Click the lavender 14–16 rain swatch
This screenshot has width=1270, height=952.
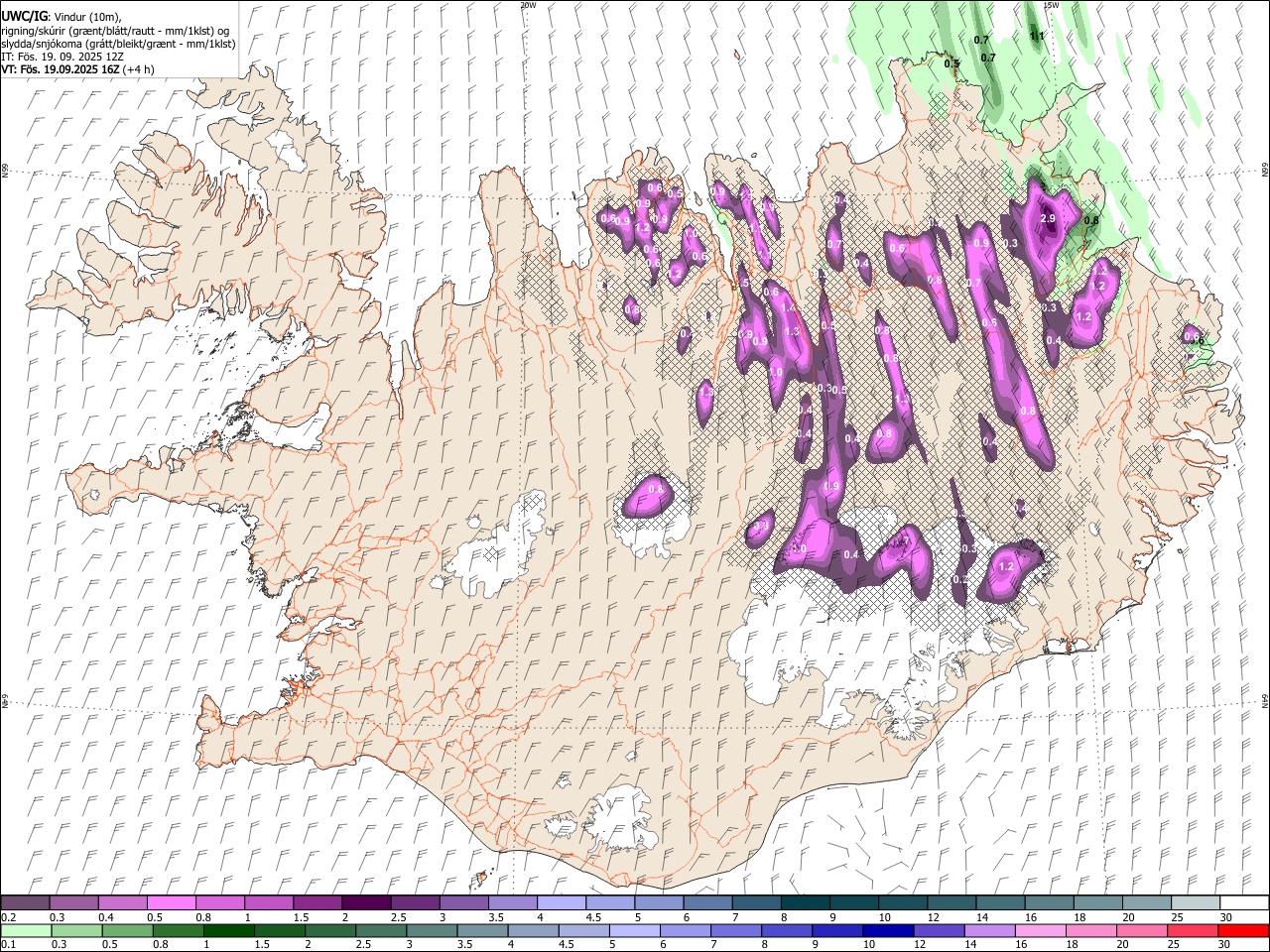click(x=990, y=931)
